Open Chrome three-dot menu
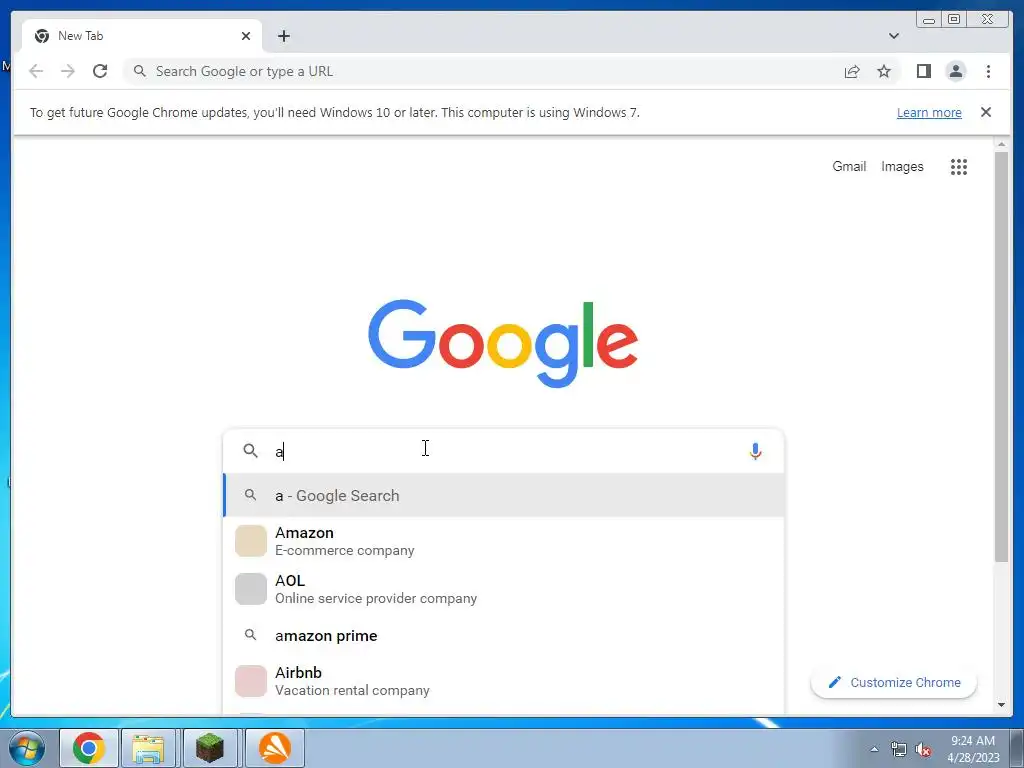 point(988,71)
